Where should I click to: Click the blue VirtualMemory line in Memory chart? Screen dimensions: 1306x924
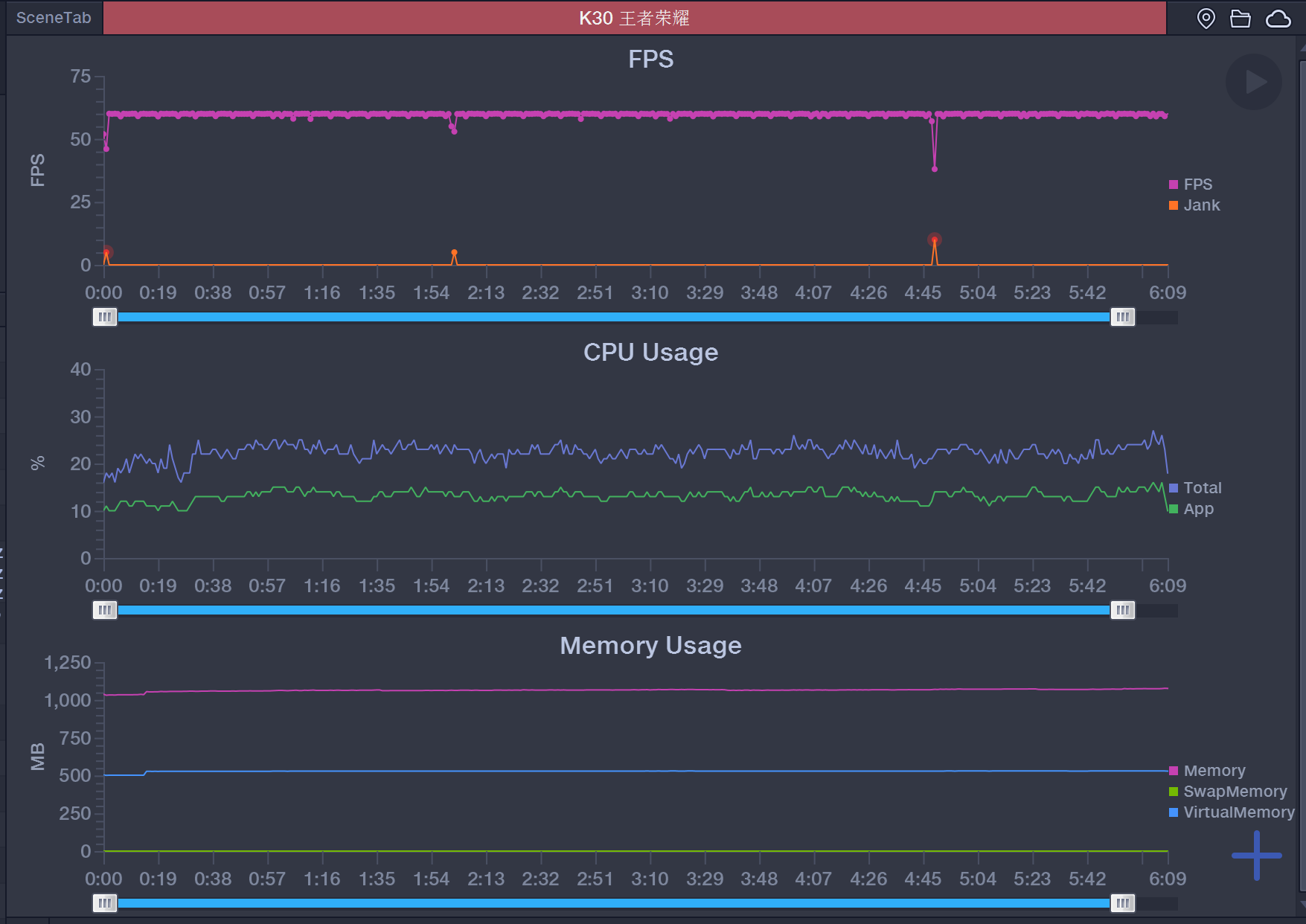(636, 771)
